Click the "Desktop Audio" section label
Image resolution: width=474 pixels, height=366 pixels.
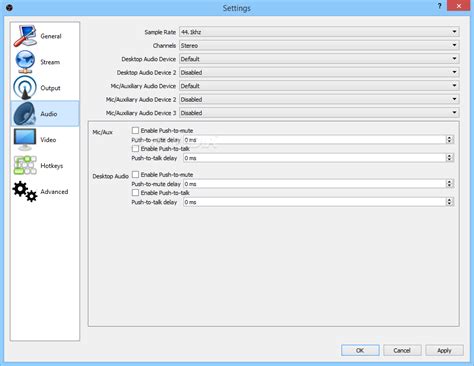click(110, 176)
